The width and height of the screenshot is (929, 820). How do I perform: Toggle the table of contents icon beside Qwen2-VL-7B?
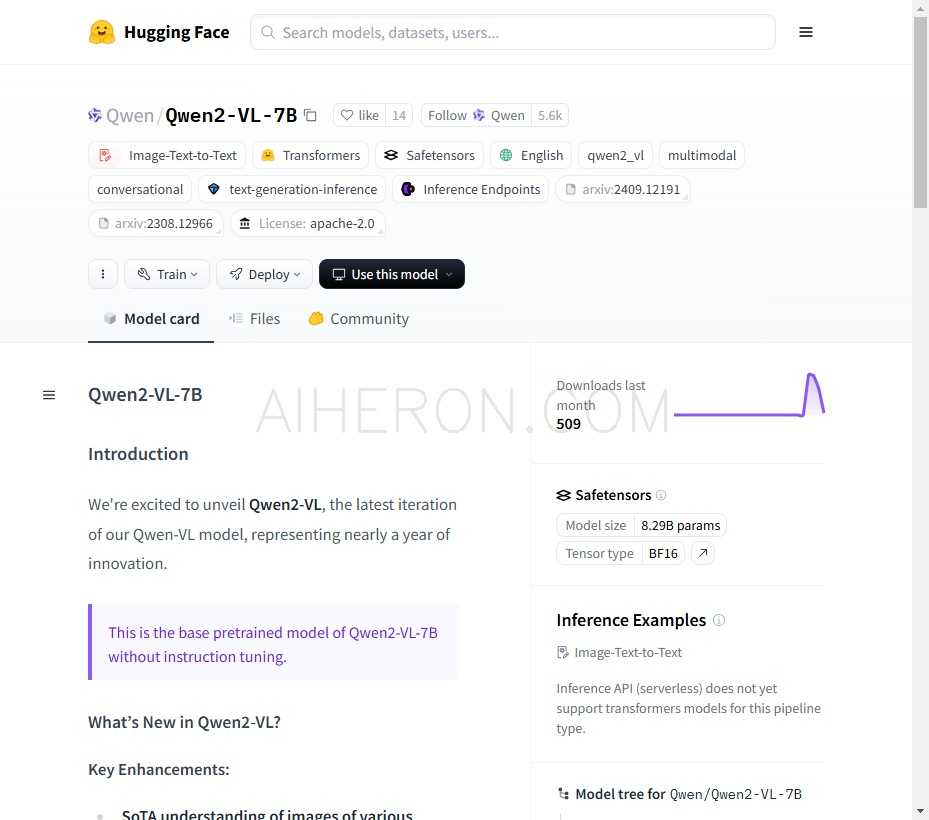(49, 395)
